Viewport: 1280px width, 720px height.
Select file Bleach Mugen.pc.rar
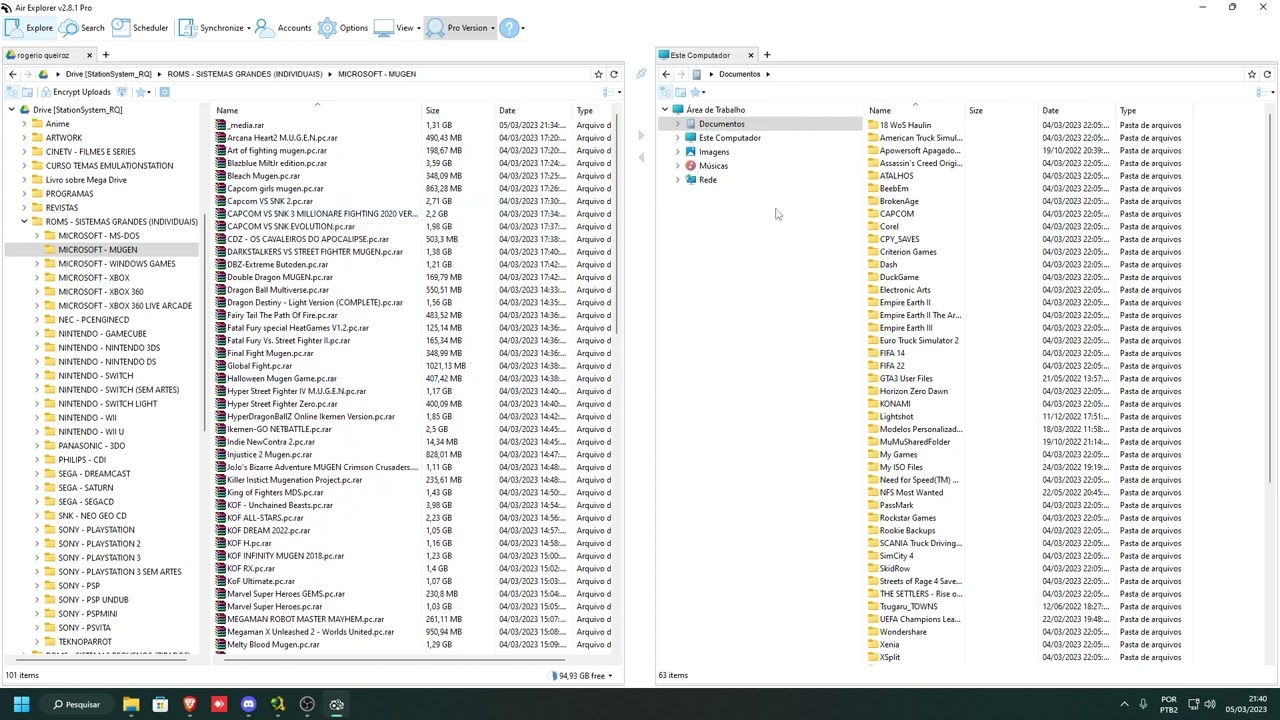(x=263, y=176)
